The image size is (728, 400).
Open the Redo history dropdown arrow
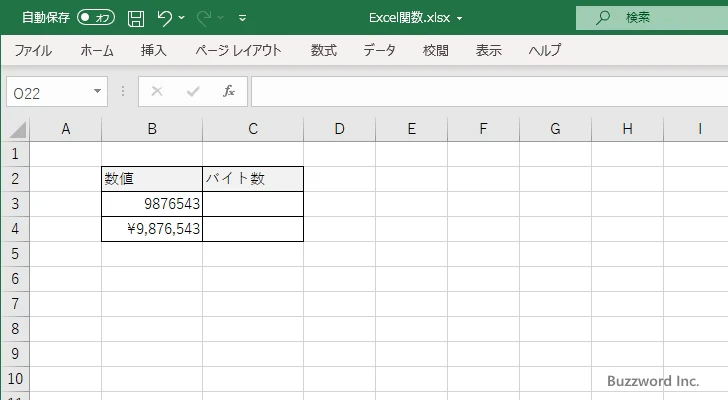pyautogui.click(x=221, y=18)
